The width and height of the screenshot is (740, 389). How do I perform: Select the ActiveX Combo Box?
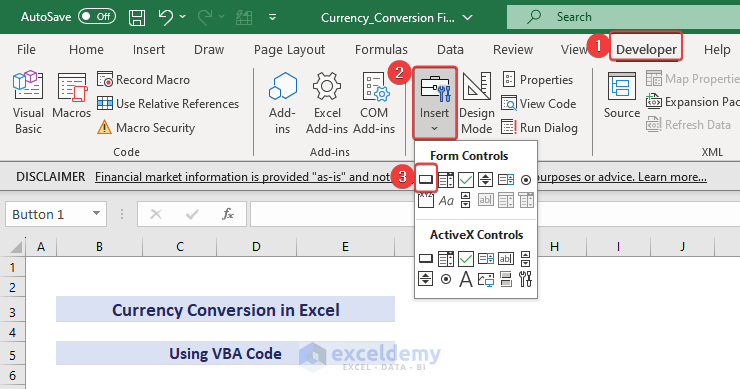pyautogui.click(x=446, y=259)
